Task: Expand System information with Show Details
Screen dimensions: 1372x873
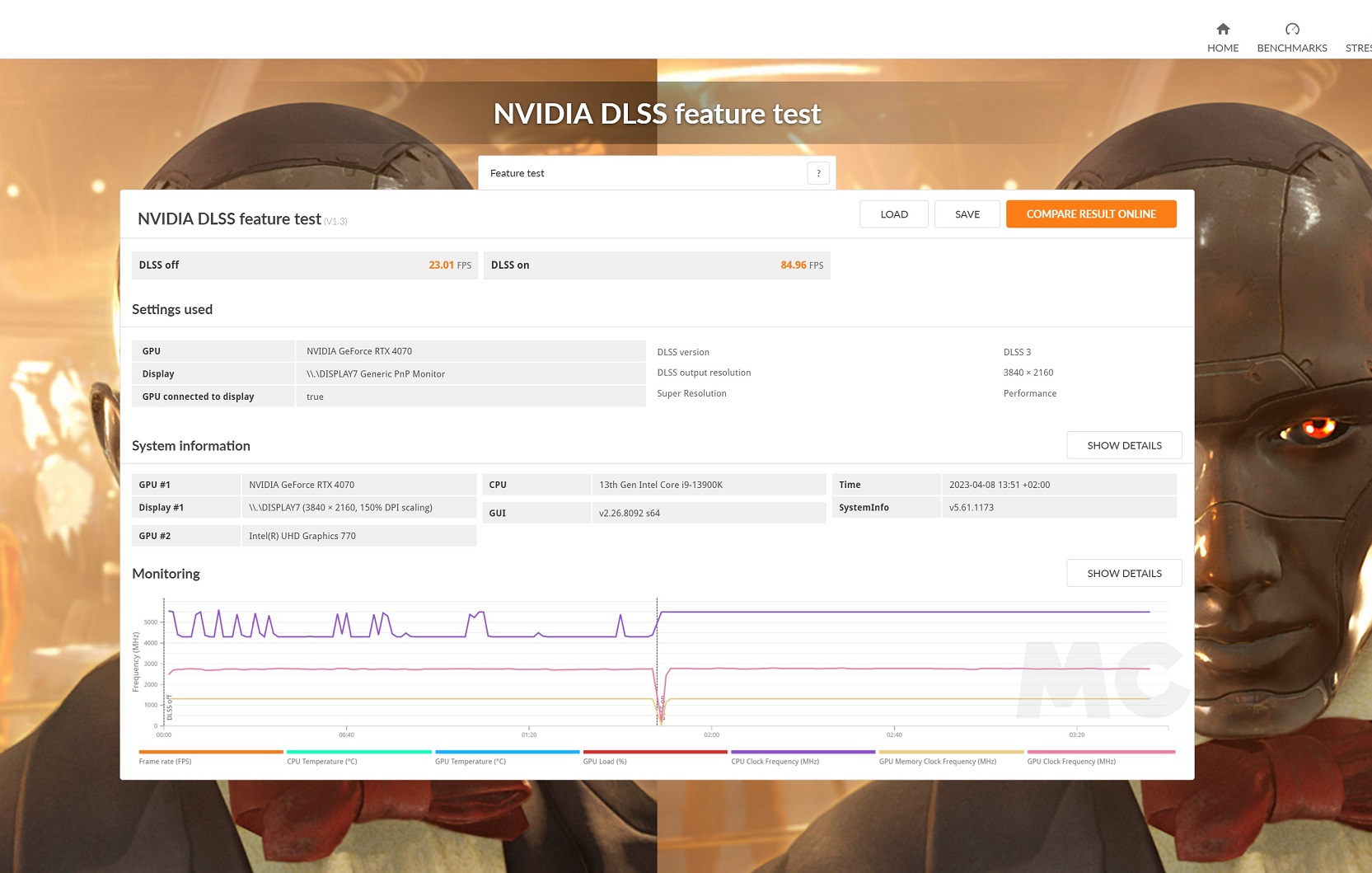Action: [1124, 445]
